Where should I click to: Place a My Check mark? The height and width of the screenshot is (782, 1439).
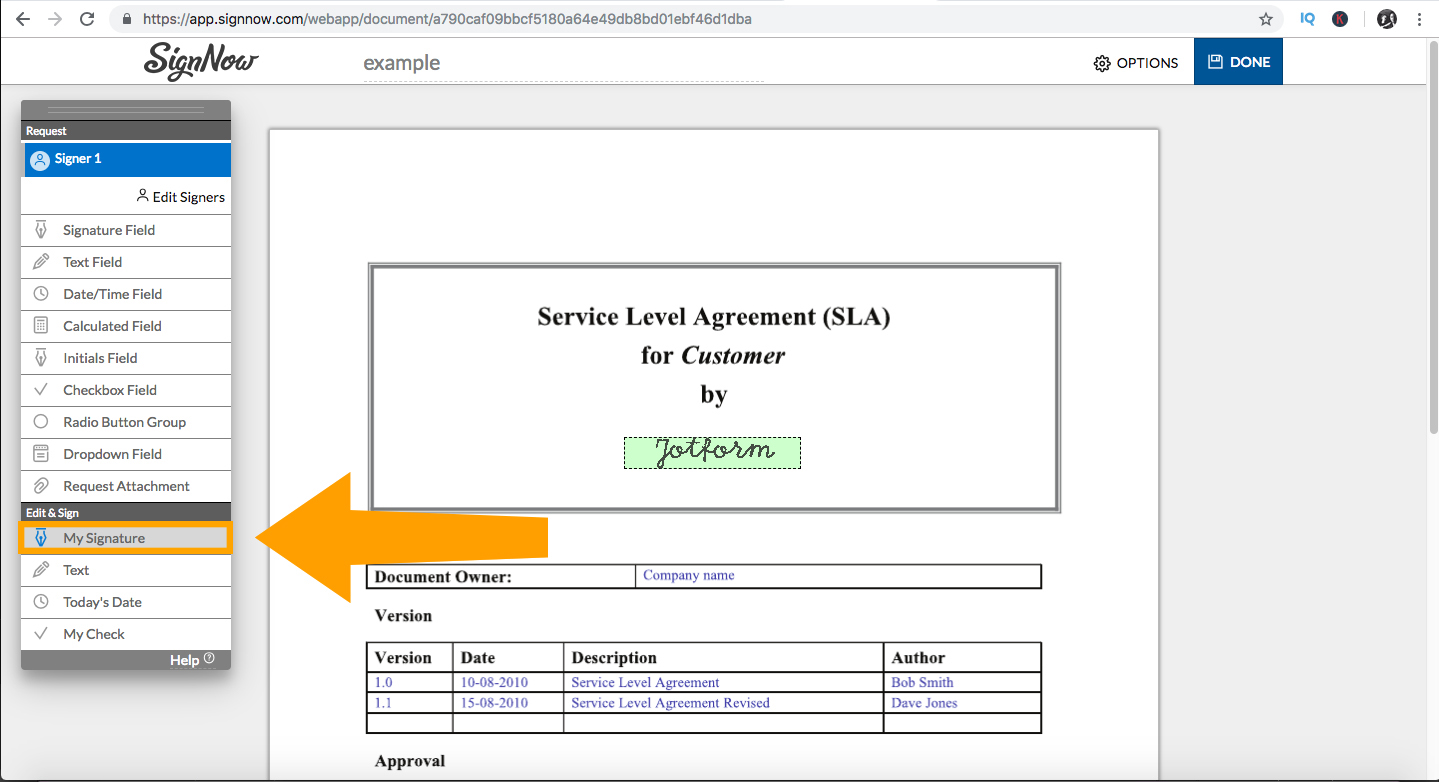pos(126,634)
